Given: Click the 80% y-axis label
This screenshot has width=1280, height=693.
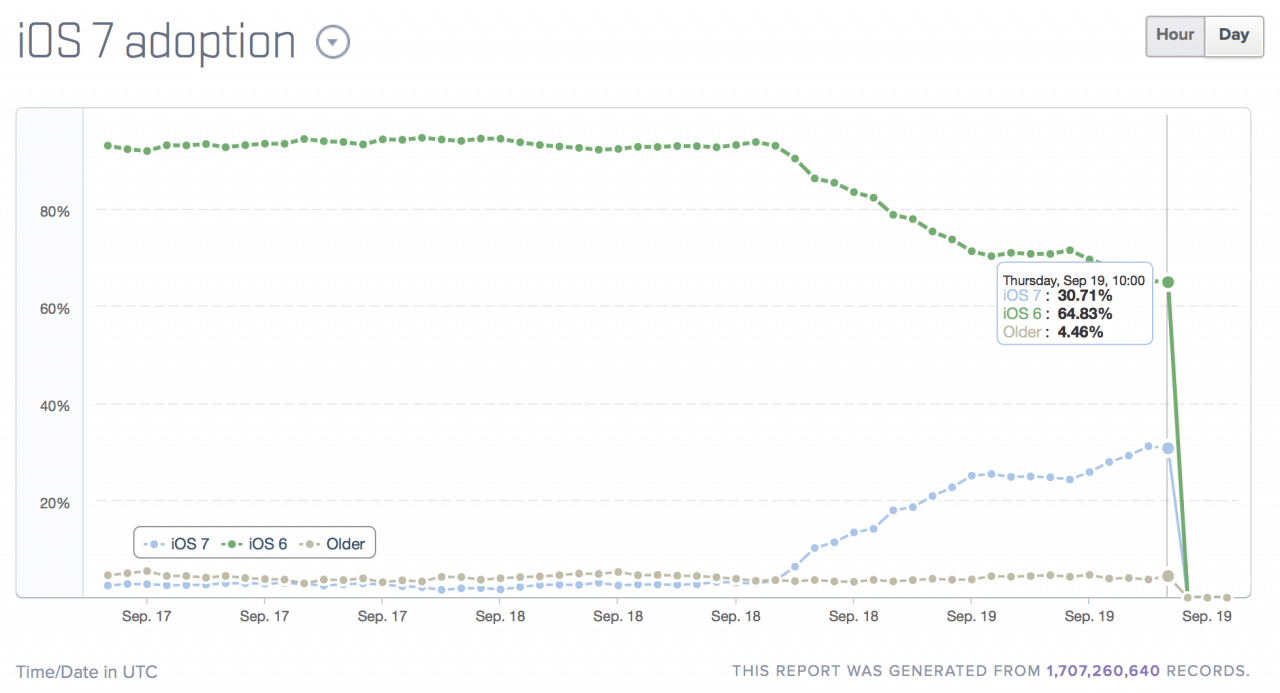Looking at the screenshot, I should (x=55, y=211).
